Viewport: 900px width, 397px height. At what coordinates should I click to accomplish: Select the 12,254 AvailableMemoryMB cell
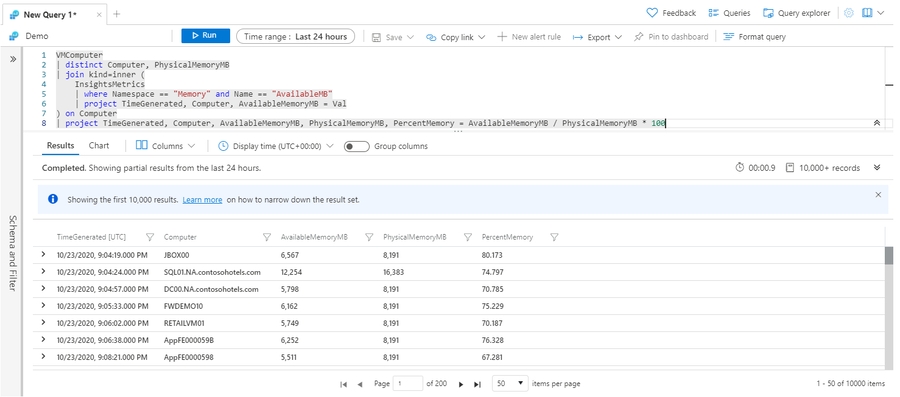point(291,272)
